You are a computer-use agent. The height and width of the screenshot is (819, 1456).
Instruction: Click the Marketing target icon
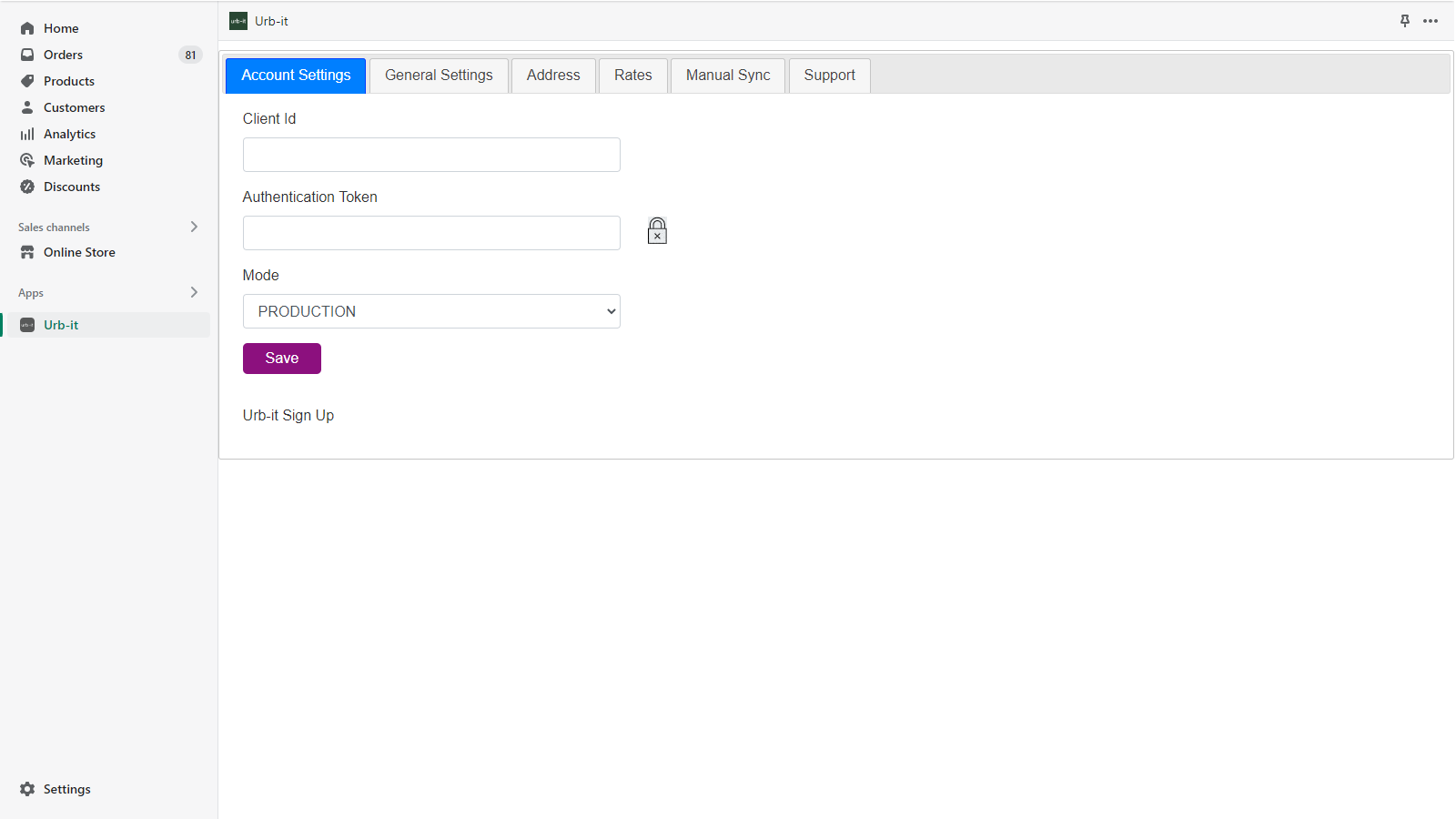click(27, 160)
